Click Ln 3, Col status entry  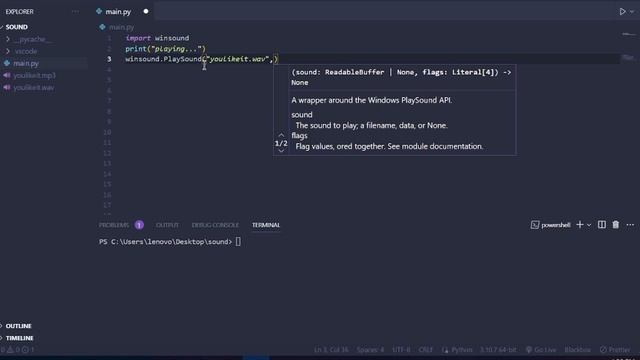tap(331, 350)
